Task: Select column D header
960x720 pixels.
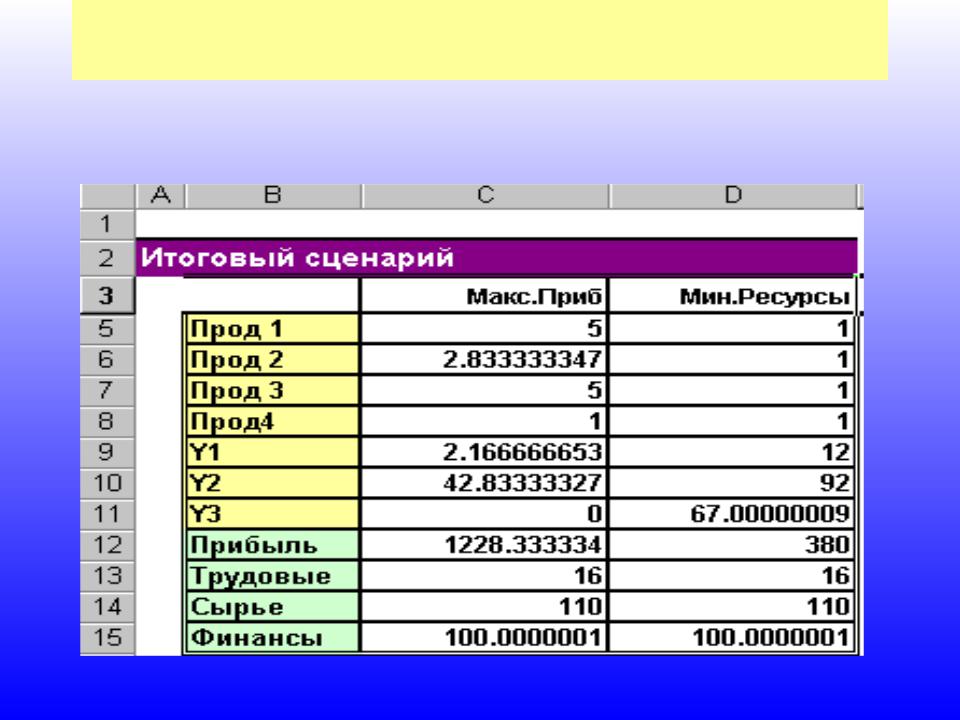Action: pyautogui.click(x=733, y=196)
